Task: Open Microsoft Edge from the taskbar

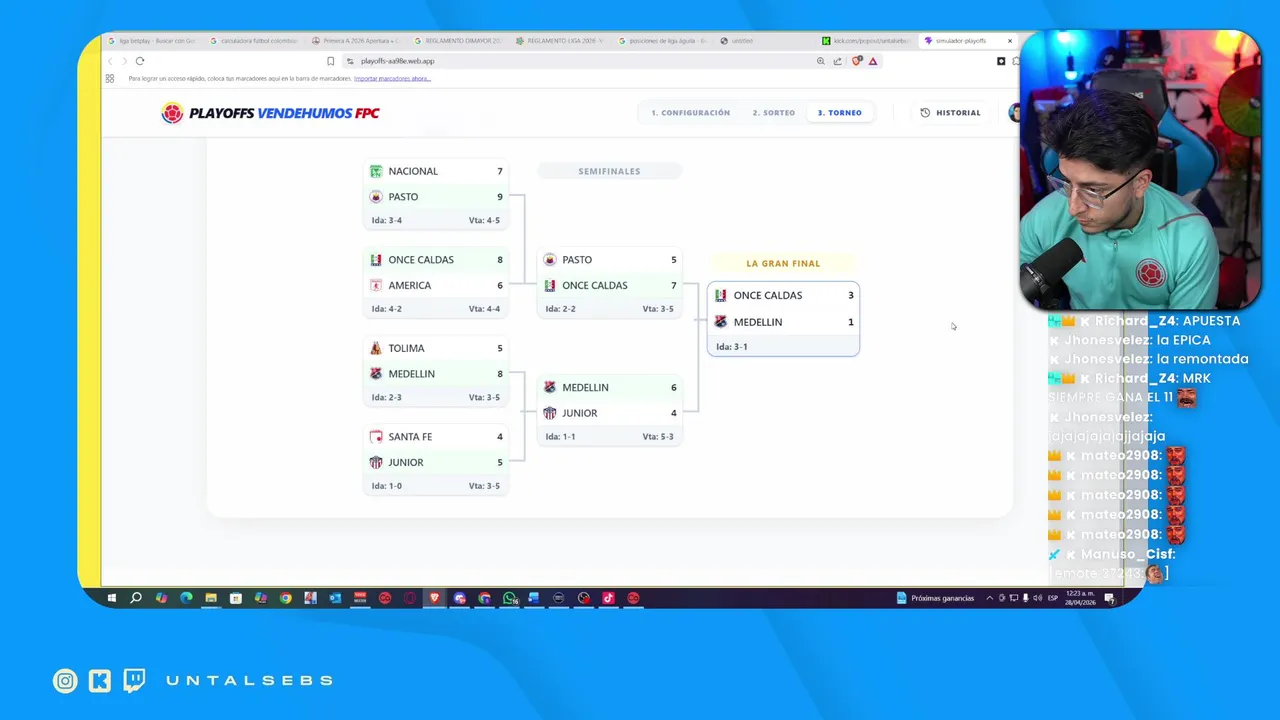Action: (x=186, y=598)
